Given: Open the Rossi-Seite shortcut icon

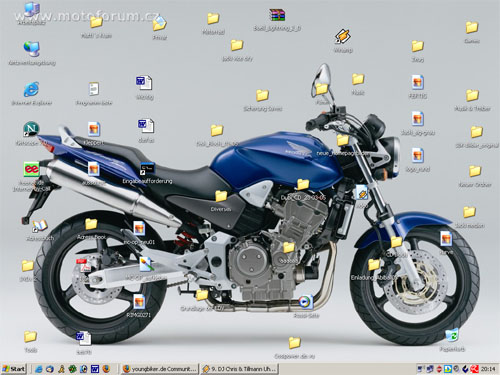Looking at the screenshot, I should coord(306,302).
